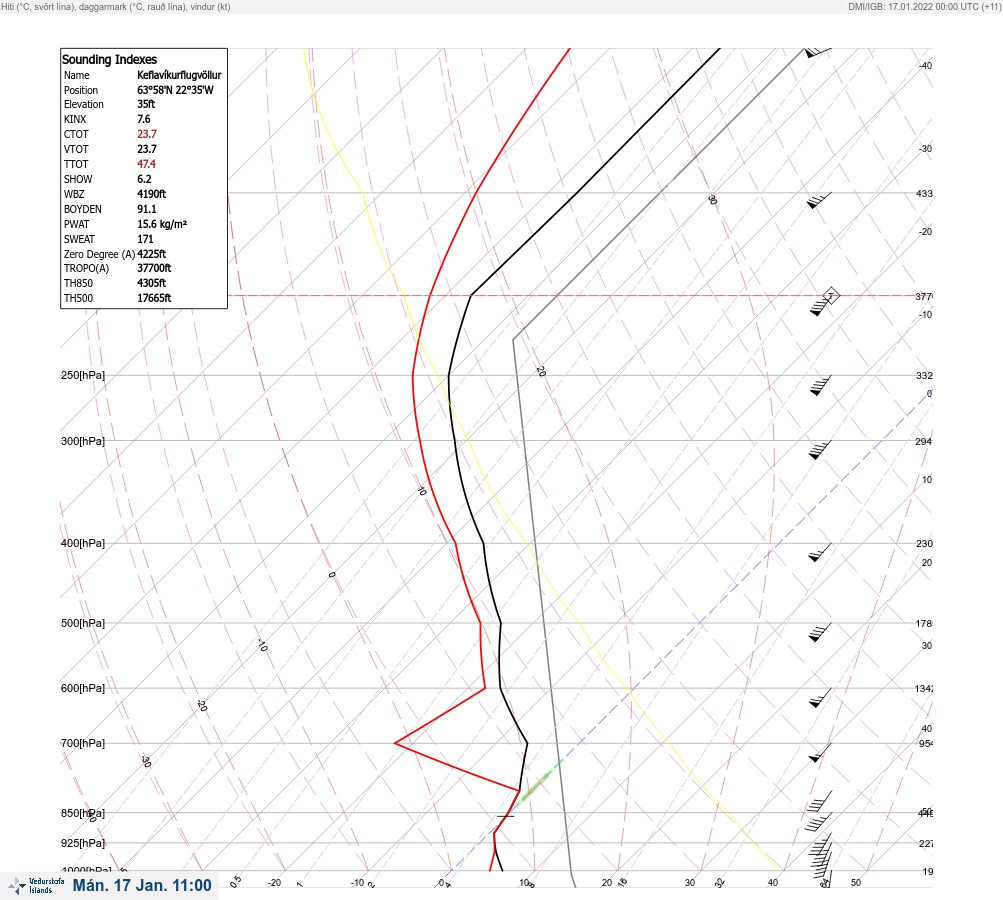This screenshot has width=1003, height=900.
Task: Click the 500[hPa] pressure label
Action: (83, 623)
